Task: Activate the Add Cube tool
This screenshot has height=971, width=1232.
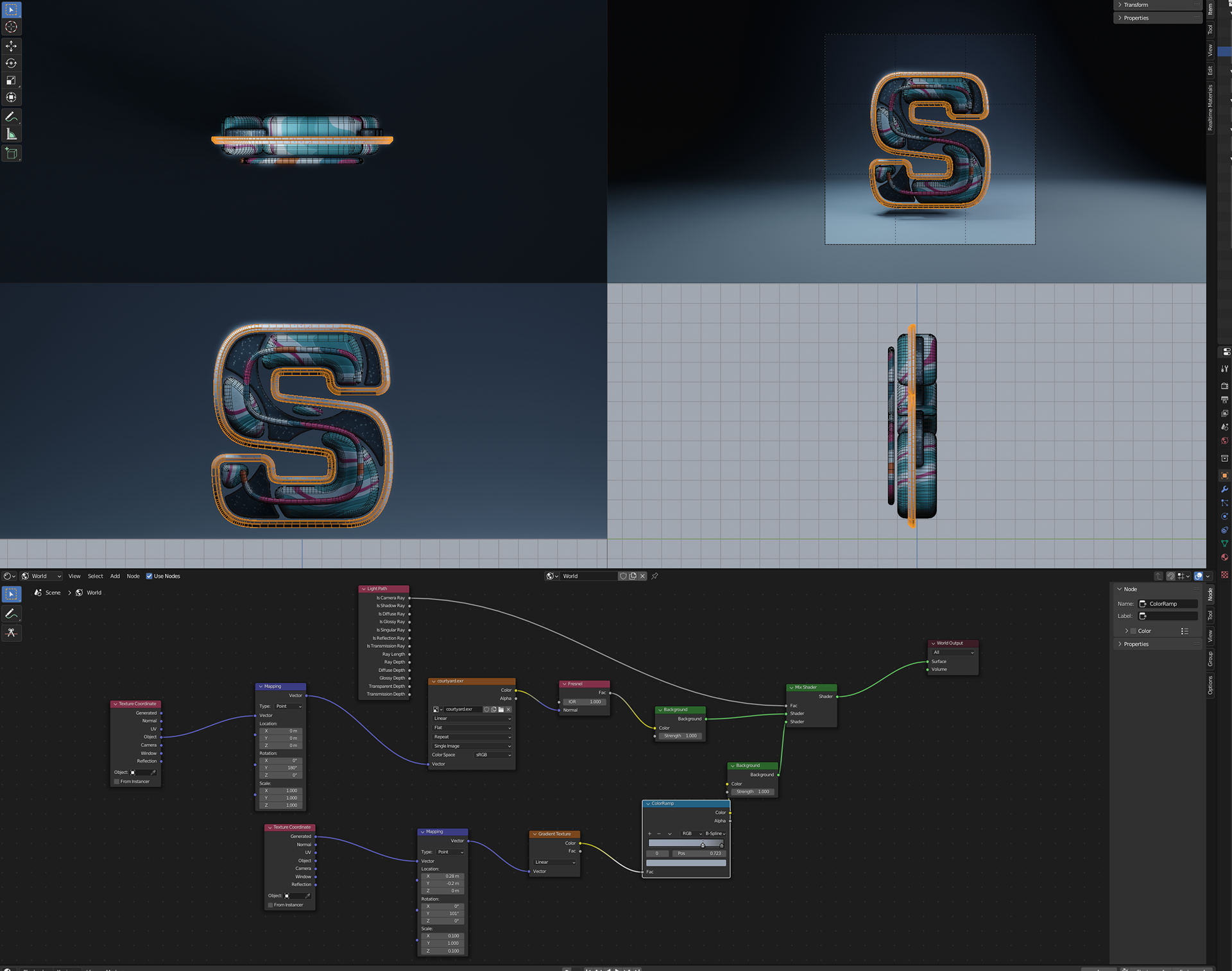Action: pyautogui.click(x=11, y=153)
